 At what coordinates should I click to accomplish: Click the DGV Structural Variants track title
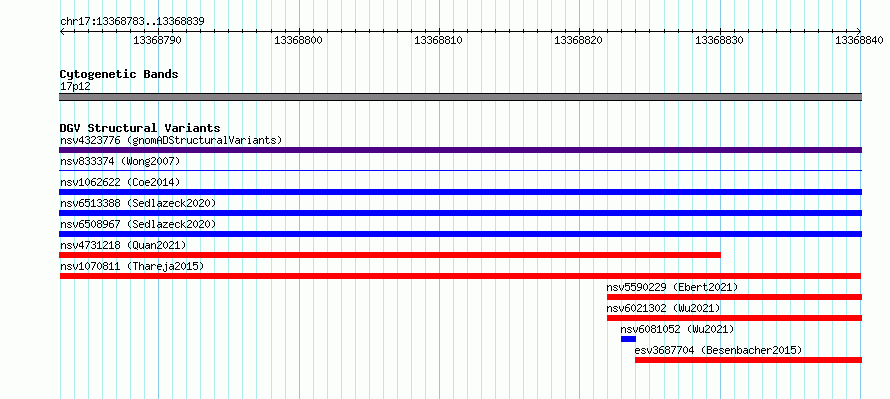click(140, 128)
